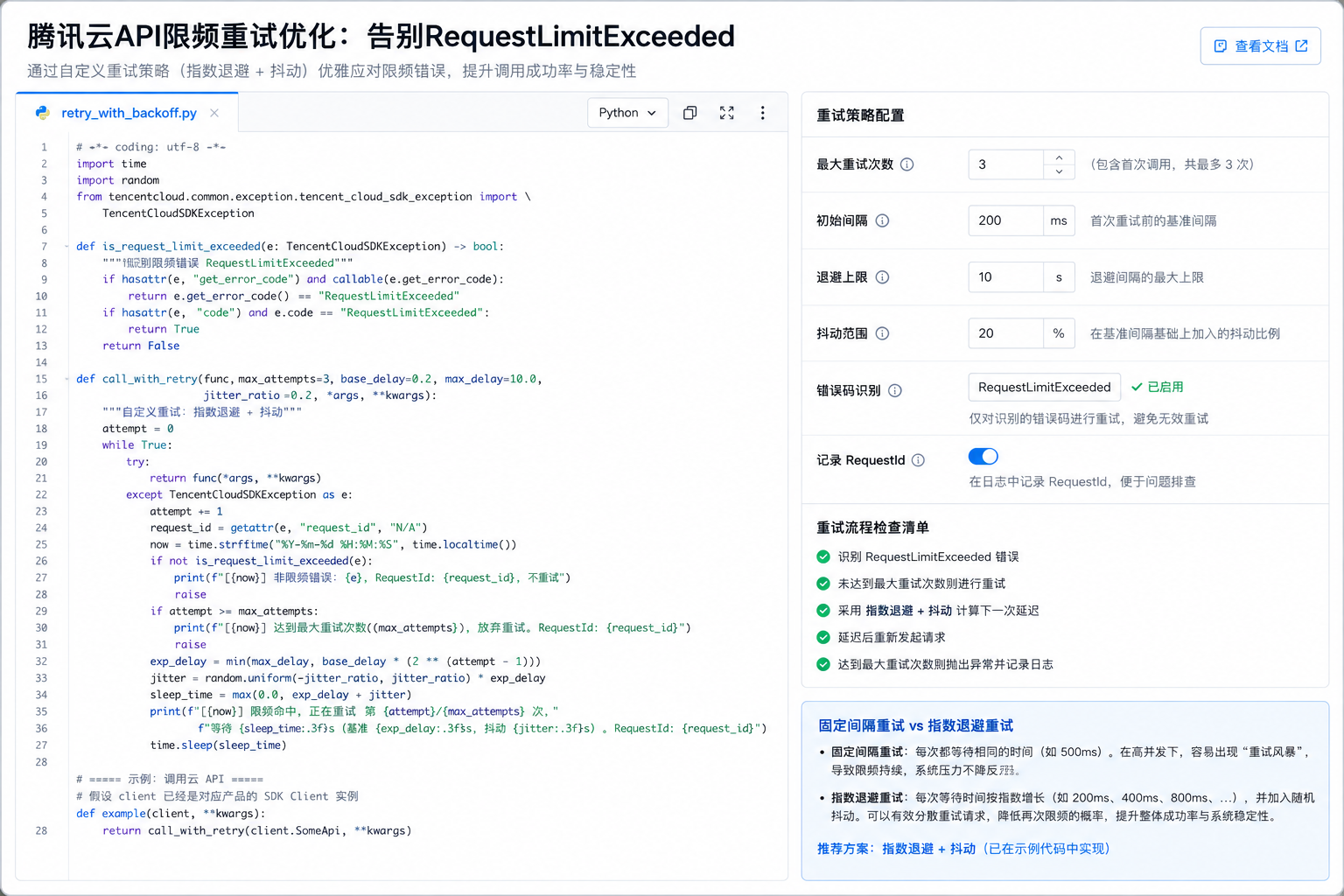Screen dimensions: 1344x896
Task: Show info tooltip for 初始间隔
Action: (882, 220)
